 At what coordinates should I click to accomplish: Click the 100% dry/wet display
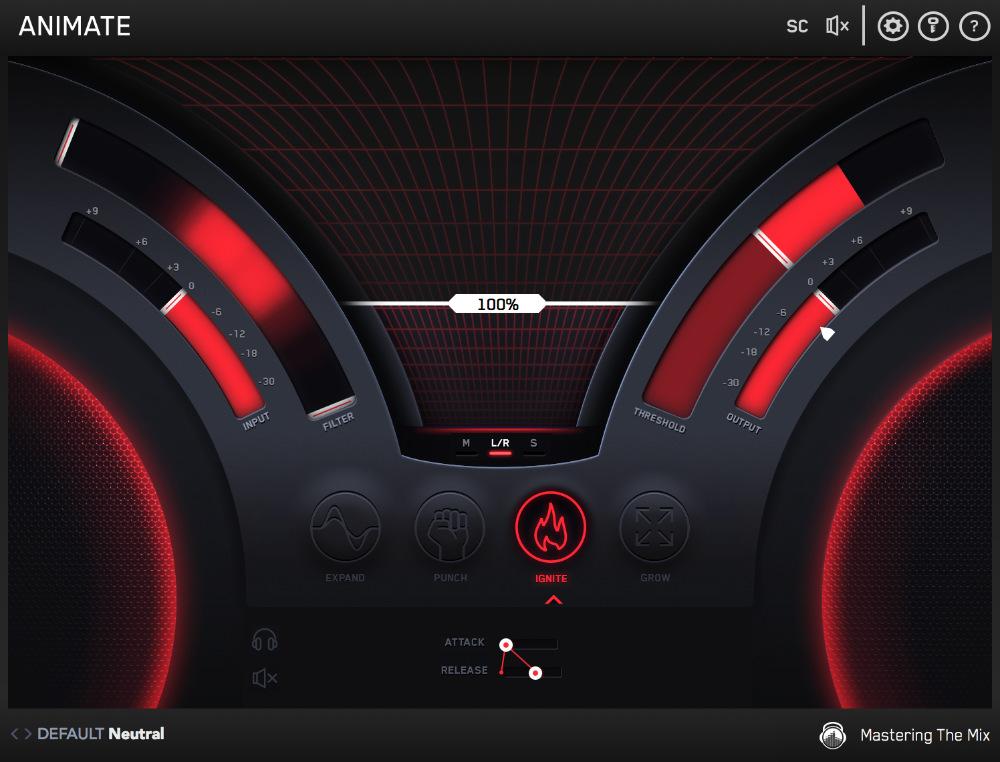[x=497, y=303]
